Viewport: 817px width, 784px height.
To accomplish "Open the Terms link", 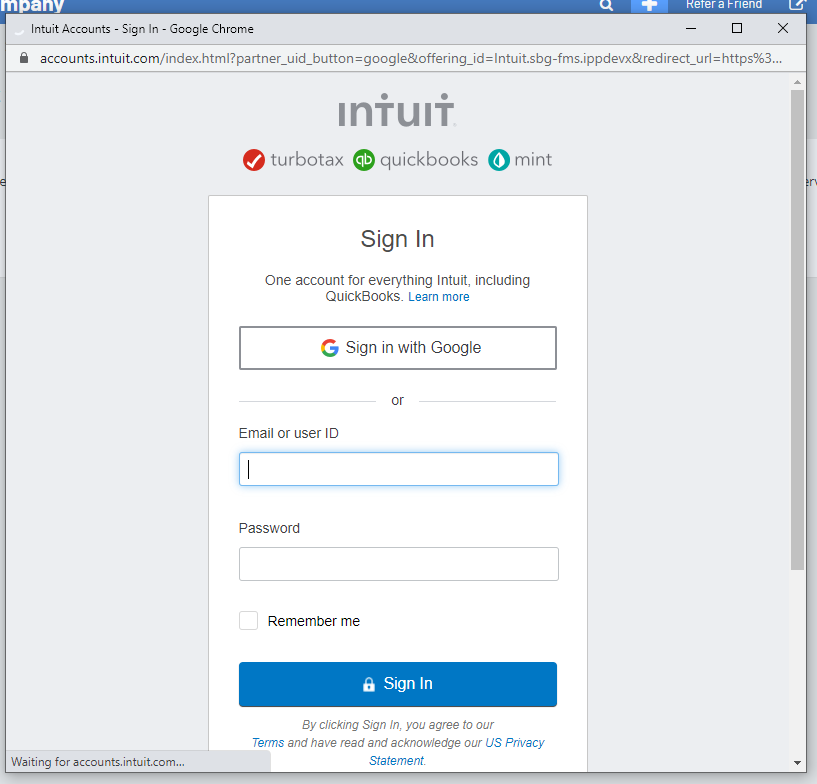I will click(268, 743).
